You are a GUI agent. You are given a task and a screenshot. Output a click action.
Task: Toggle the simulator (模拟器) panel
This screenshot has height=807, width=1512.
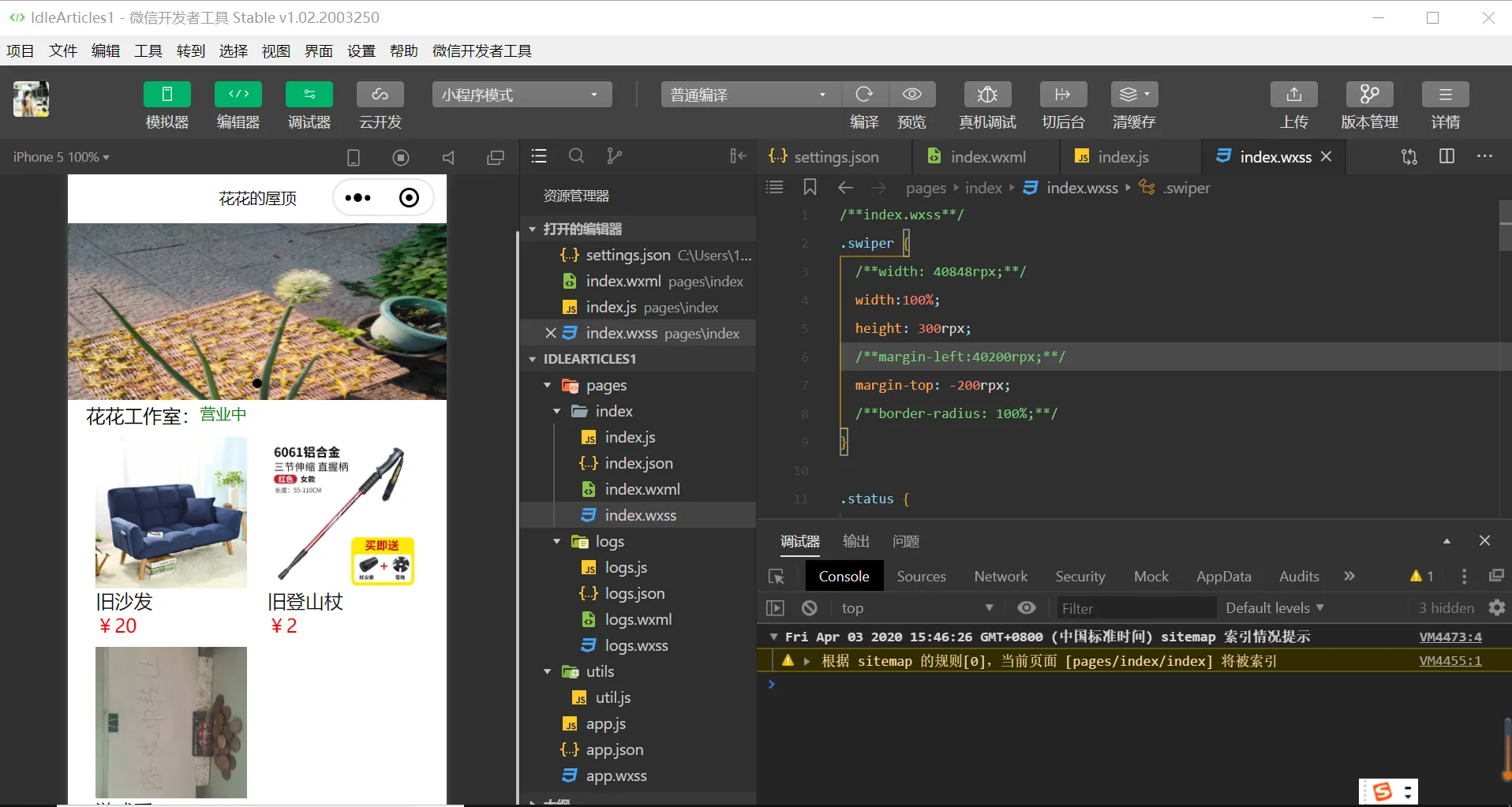click(167, 95)
